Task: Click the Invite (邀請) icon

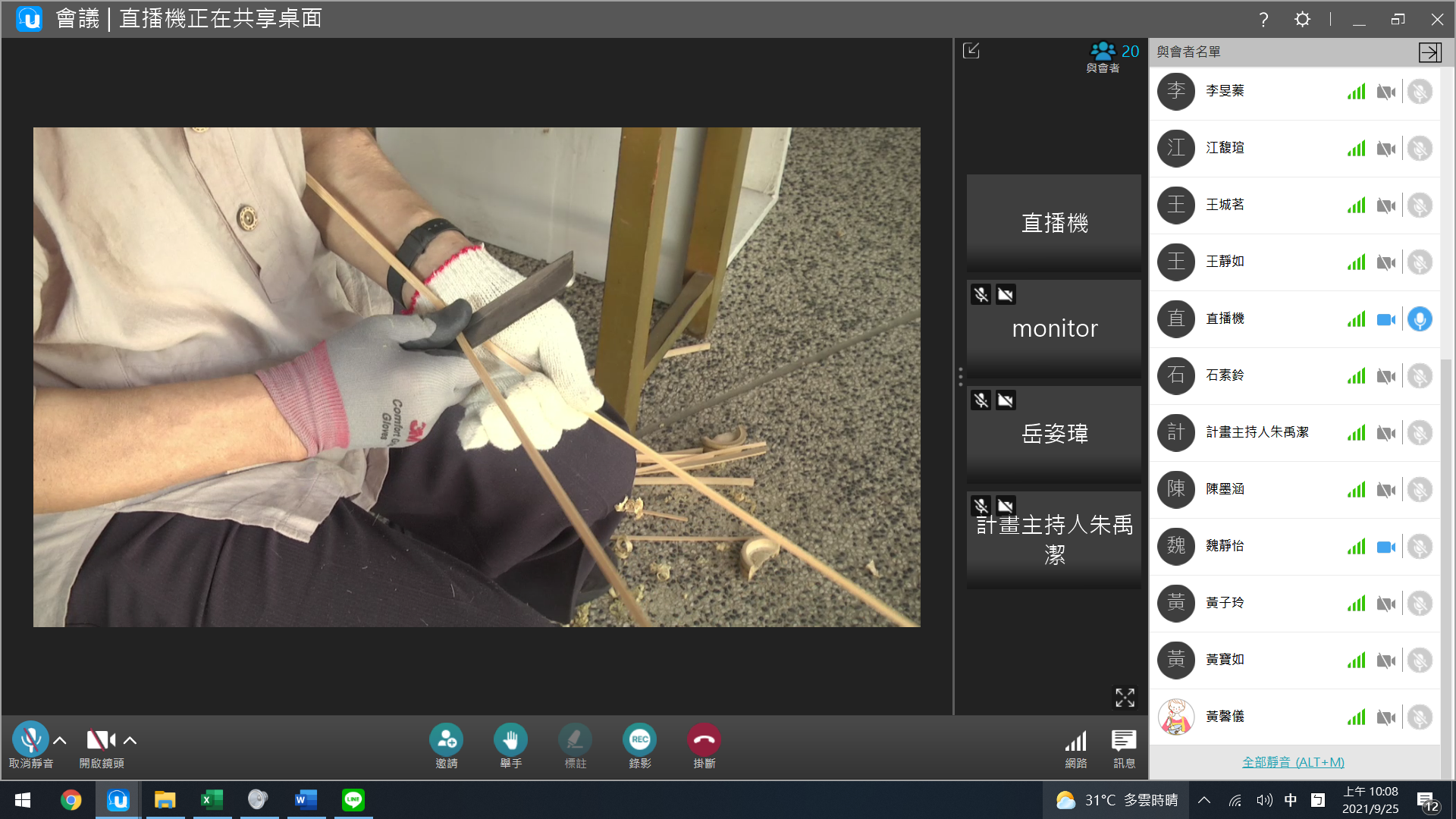Action: [x=446, y=739]
